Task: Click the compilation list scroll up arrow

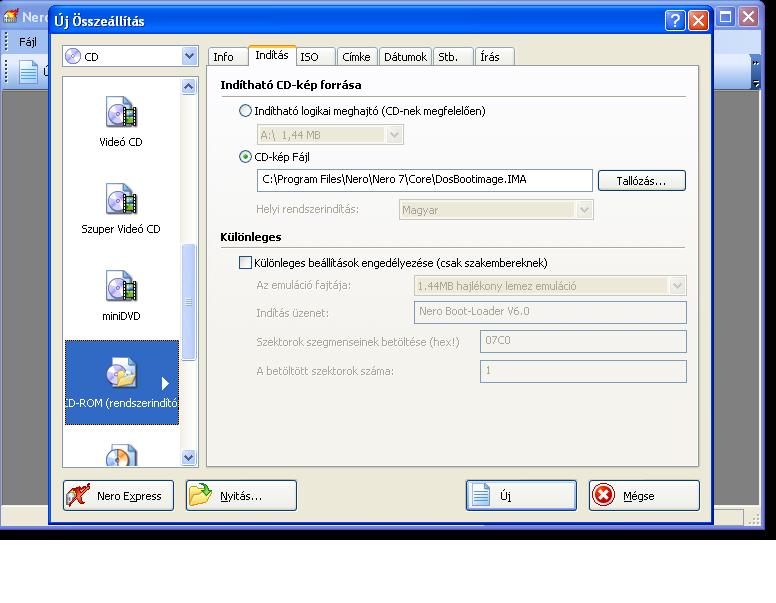Action: 189,87
